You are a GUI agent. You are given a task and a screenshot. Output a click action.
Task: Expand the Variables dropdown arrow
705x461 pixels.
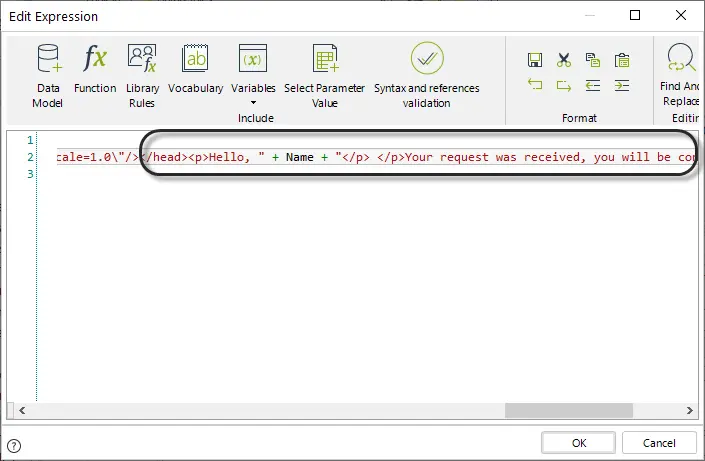[x=254, y=103]
